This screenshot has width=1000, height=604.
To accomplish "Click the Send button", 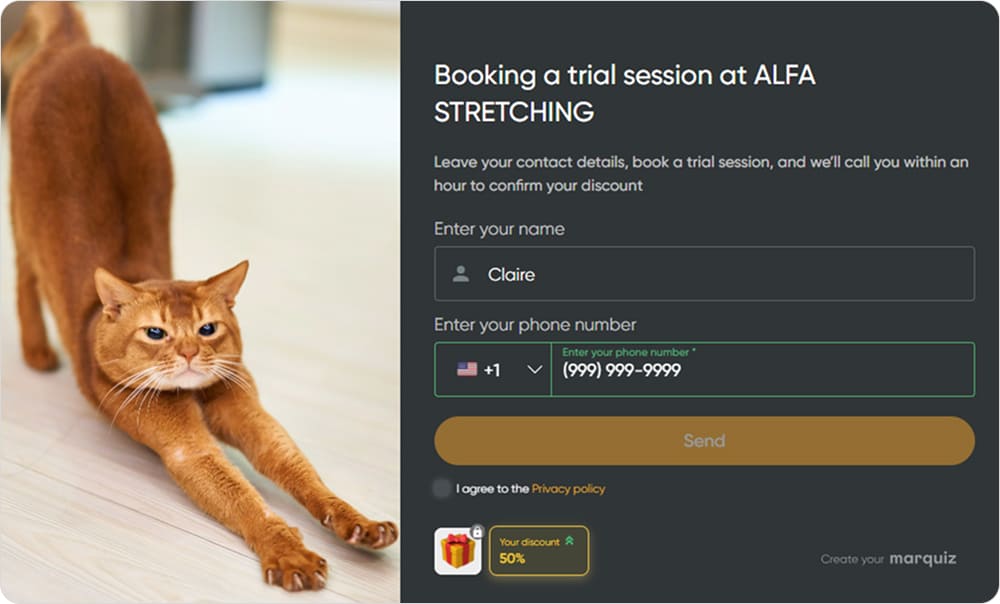I will click(704, 441).
